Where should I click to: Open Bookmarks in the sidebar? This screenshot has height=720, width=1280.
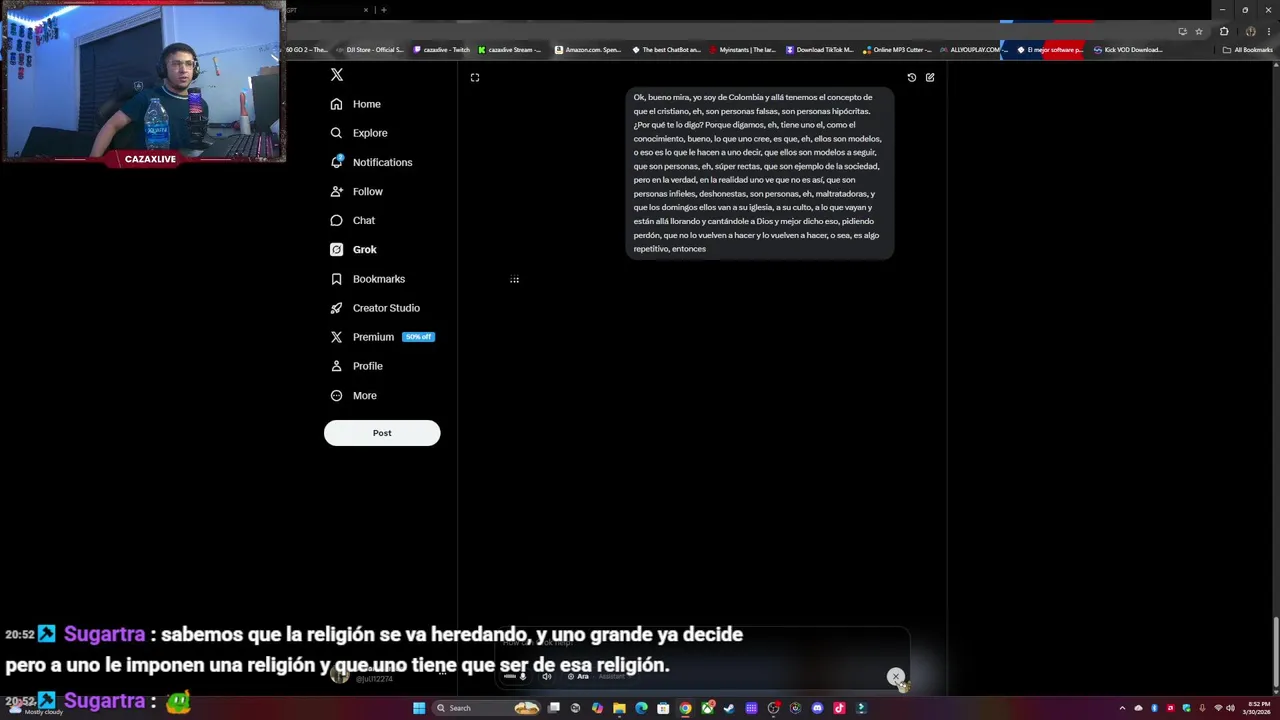click(x=368, y=279)
